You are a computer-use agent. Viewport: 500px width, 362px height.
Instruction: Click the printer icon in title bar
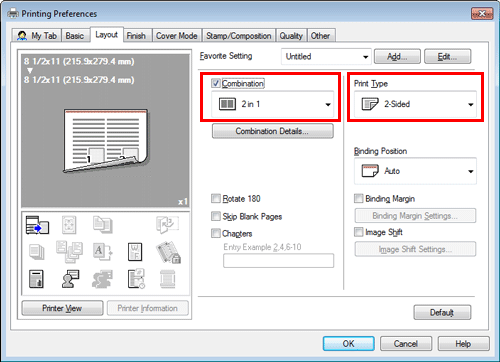click(x=13, y=13)
